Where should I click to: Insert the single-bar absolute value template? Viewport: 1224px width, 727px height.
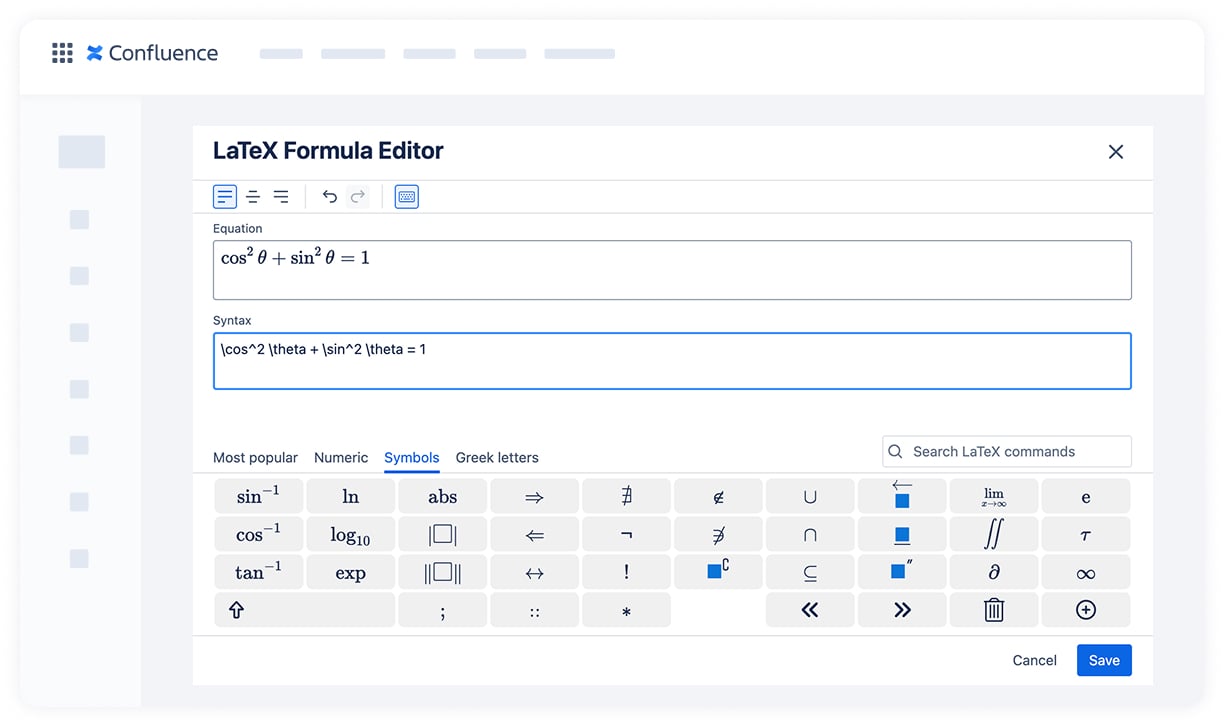point(442,534)
